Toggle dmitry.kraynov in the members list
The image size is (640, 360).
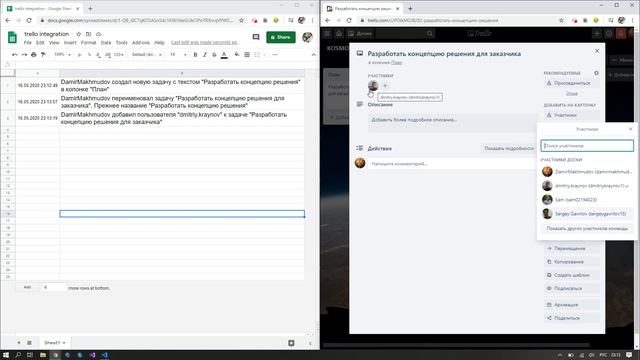[x=587, y=186]
